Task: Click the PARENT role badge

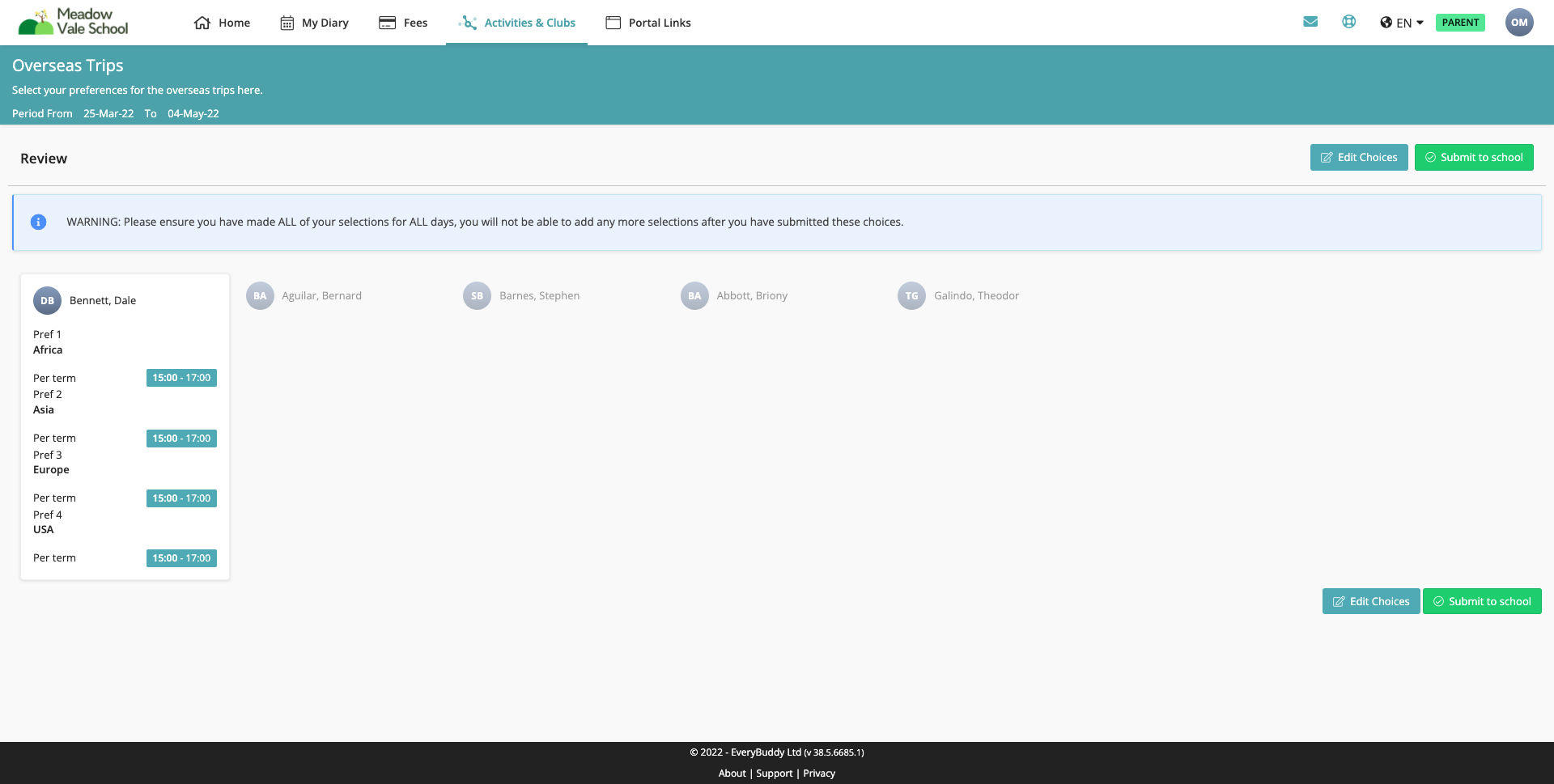Action: pyautogui.click(x=1460, y=23)
